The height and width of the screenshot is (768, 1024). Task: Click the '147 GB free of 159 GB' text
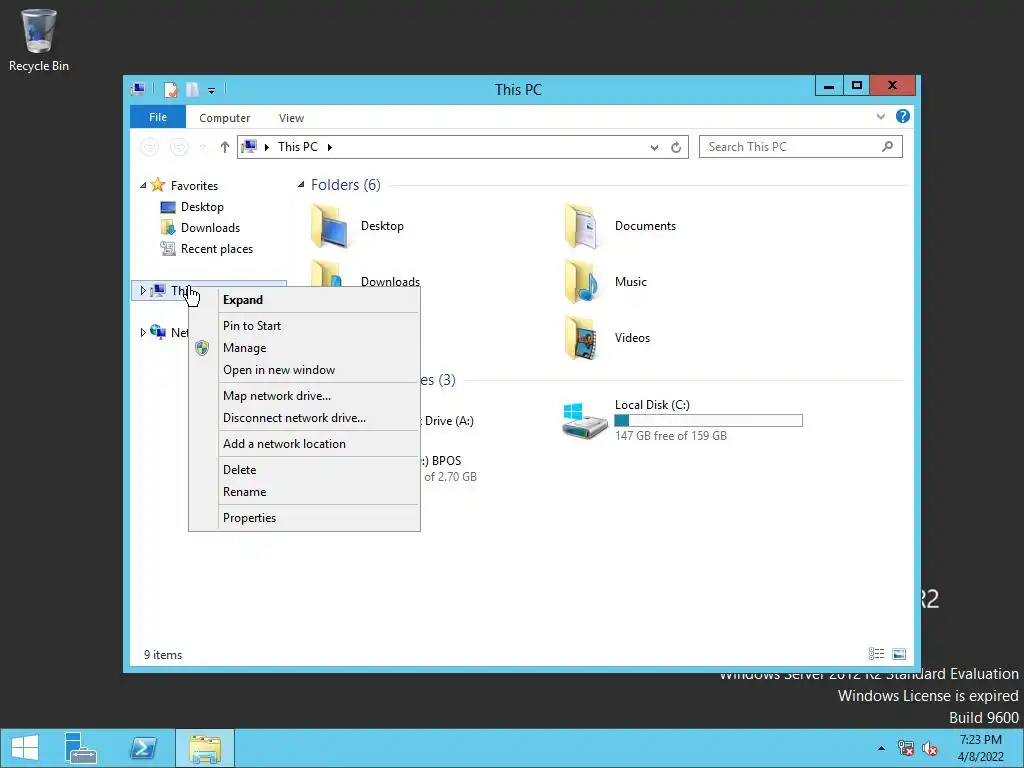tap(671, 436)
